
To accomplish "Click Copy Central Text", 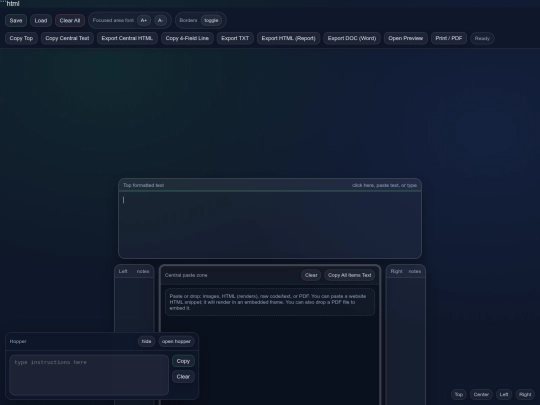I will pos(67,38).
